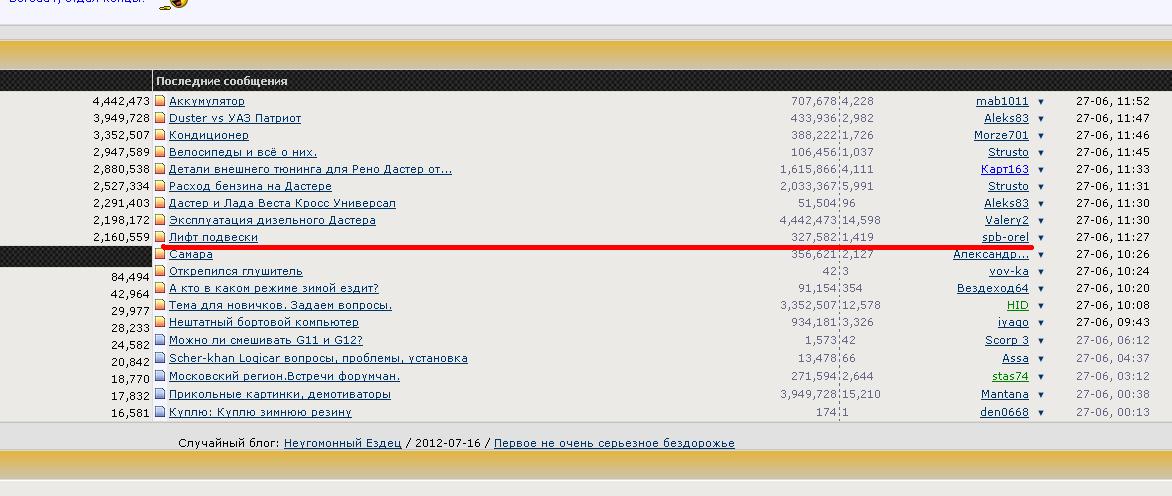Open blog post Первое не очень серьезное бездорожье

614,443
